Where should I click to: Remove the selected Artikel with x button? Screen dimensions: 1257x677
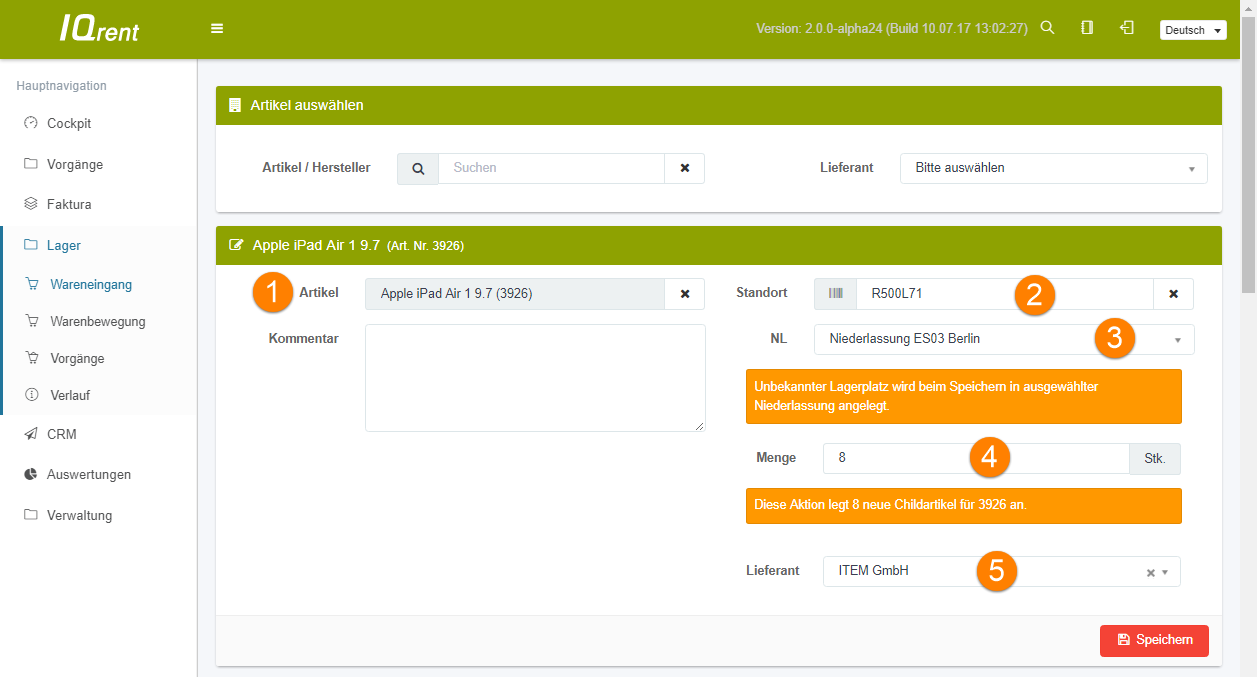coord(685,294)
